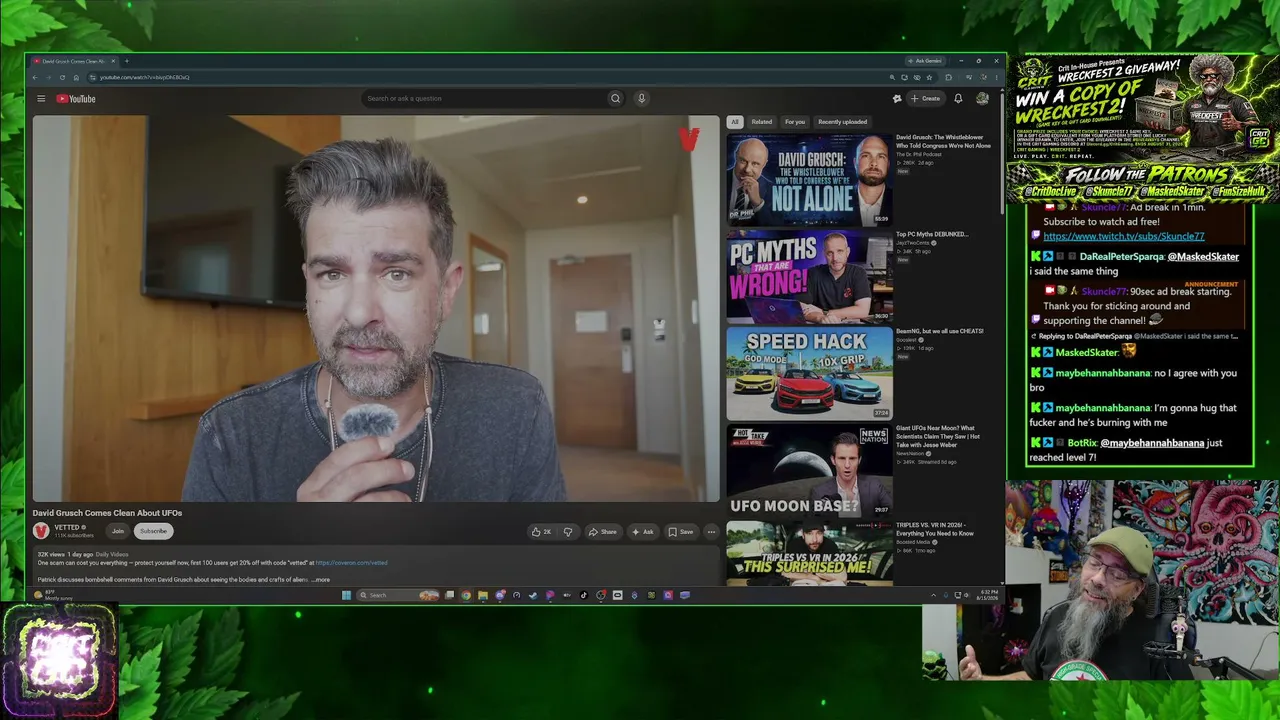Viewport: 1280px width, 720px height.
Task: Open the Triples vs VR in 2026 thumbnail
Action: pyautogui.click(x=809, y=553)
